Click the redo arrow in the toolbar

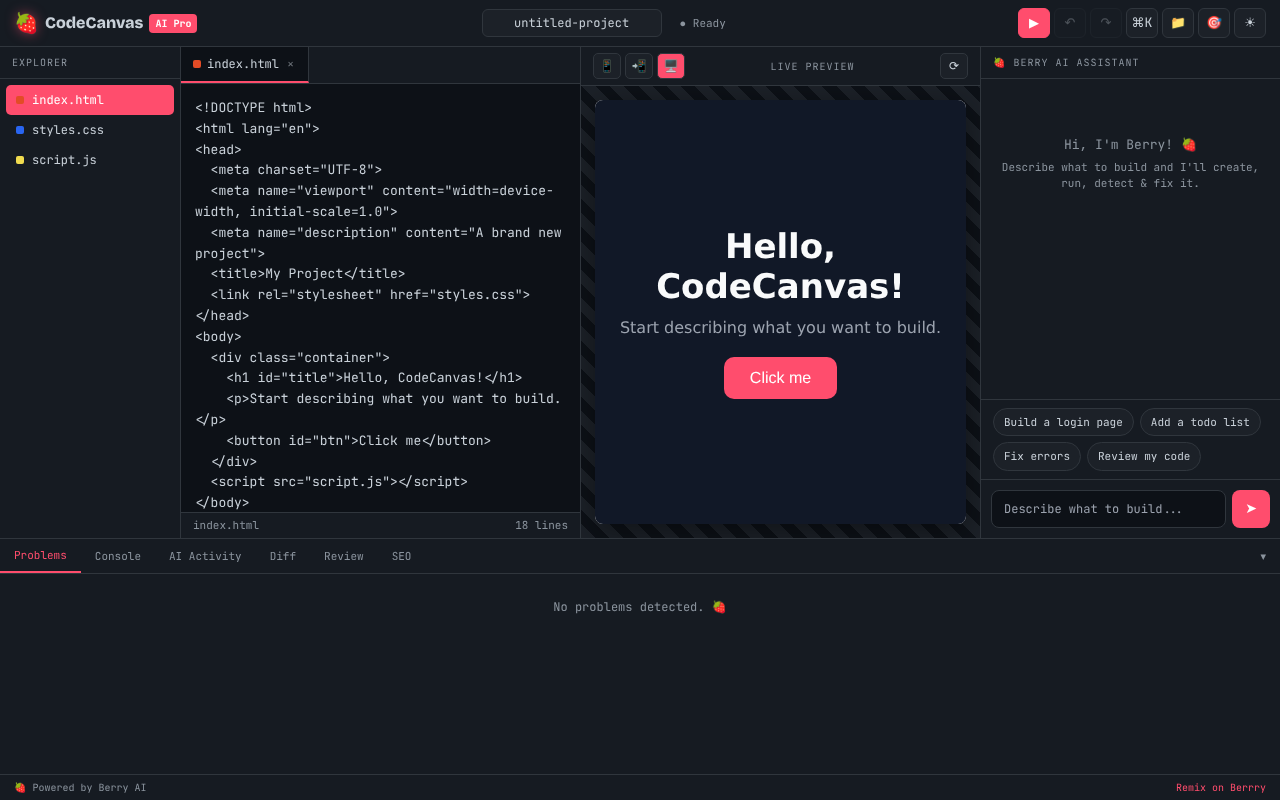(x=1106, y=23)
